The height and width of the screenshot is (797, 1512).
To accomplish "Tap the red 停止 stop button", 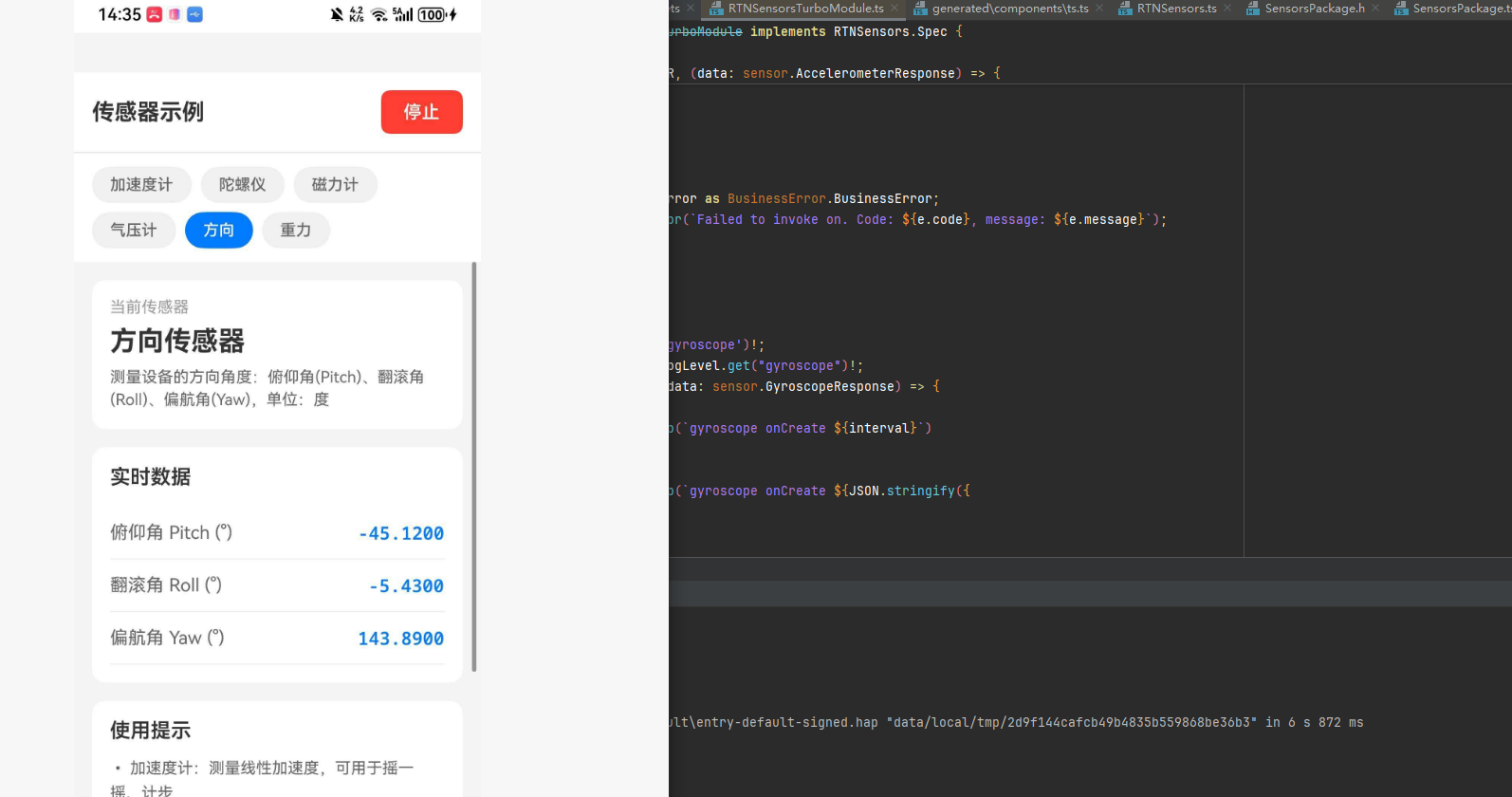I will (x=421, y=112).
